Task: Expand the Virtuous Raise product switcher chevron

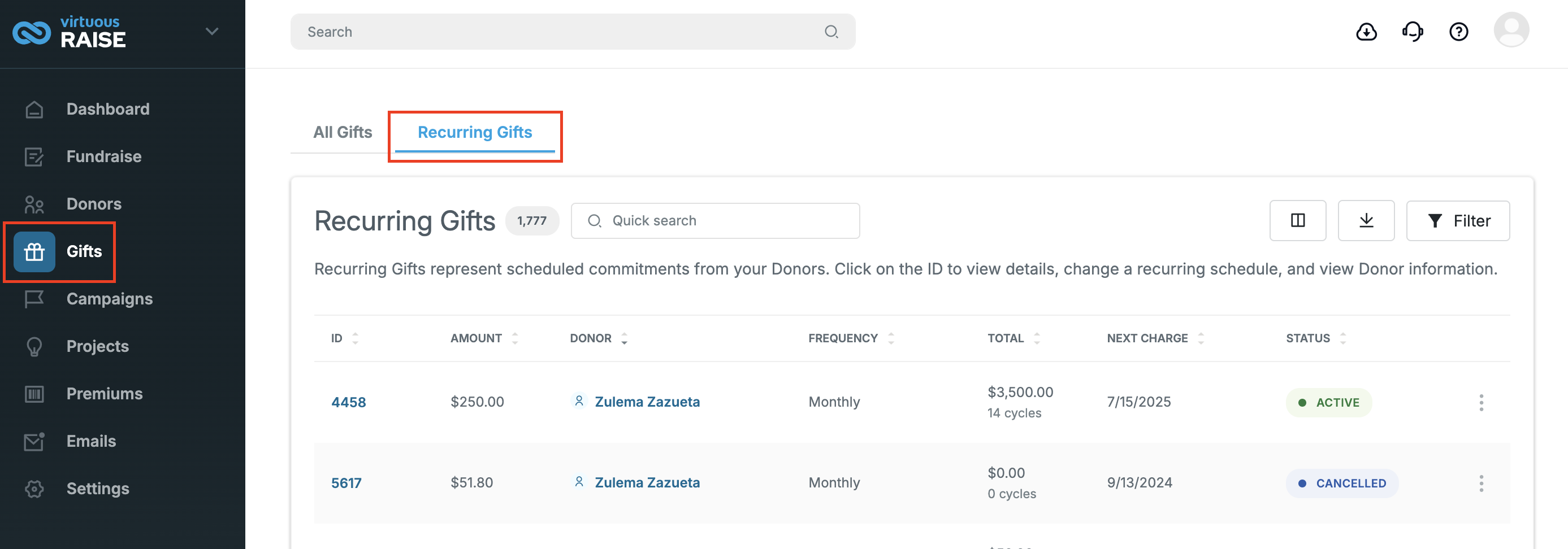Action: pyautogui.click(x=212, y=32)
